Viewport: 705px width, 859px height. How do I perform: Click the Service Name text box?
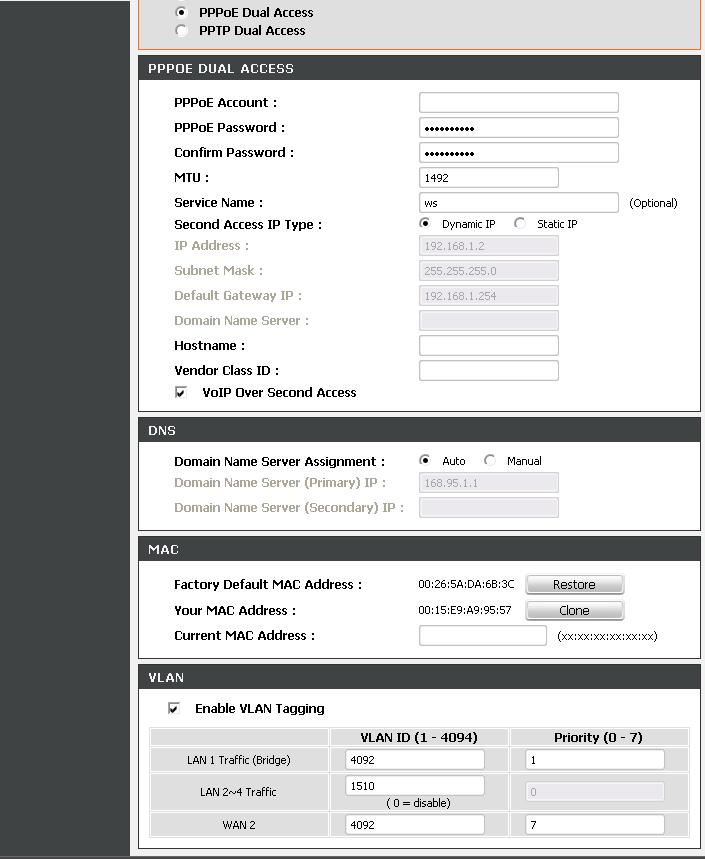(518, 203)
